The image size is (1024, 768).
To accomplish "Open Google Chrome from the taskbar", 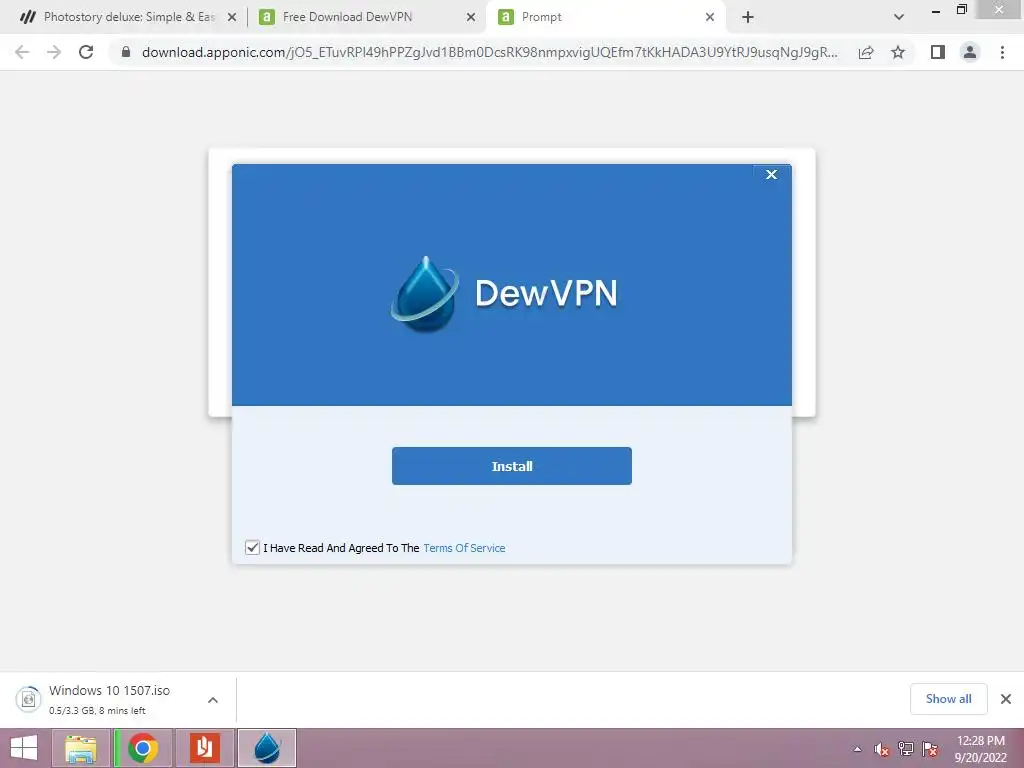I will [143, 748].
